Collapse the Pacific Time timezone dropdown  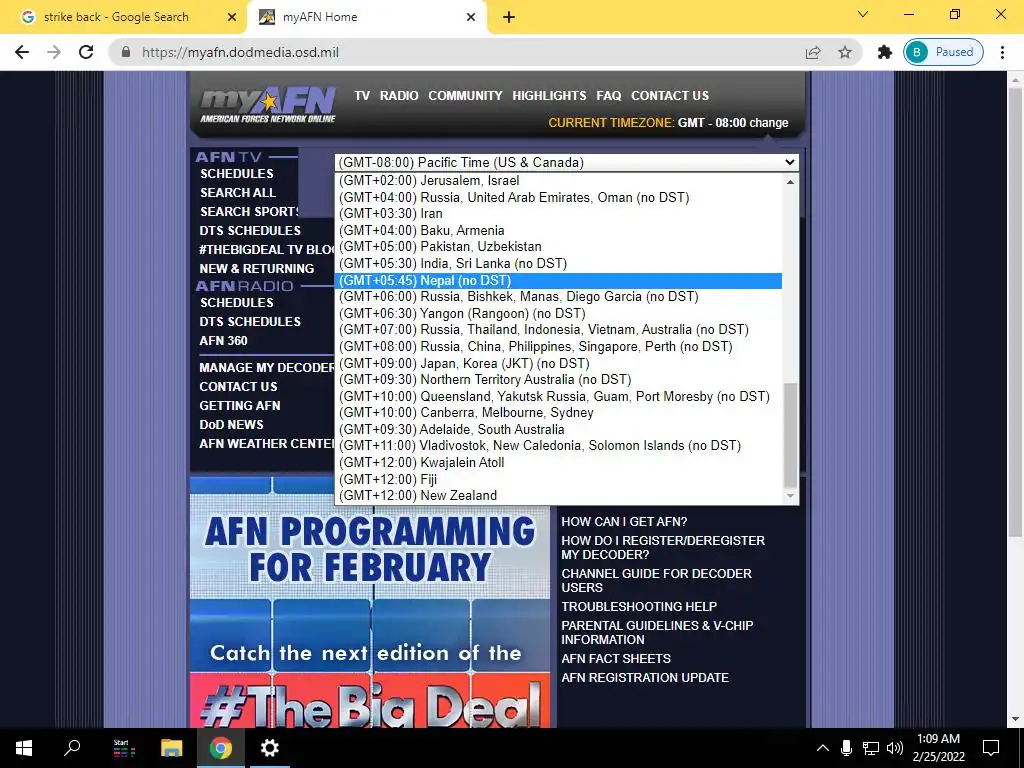(x=567, y=162)
